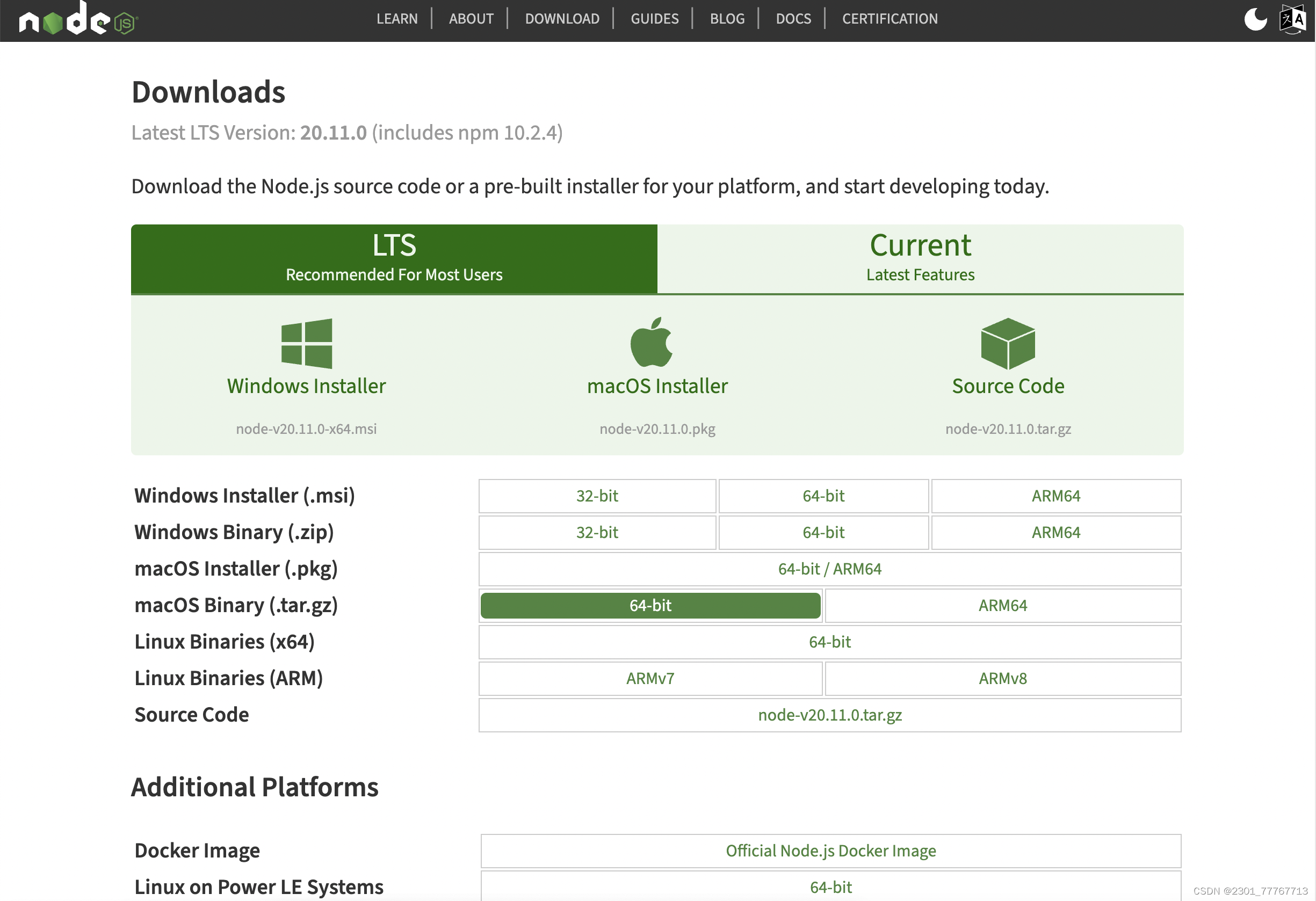Open the LEARN menu item
This screenshot has width=1316, height=901.
396,19
